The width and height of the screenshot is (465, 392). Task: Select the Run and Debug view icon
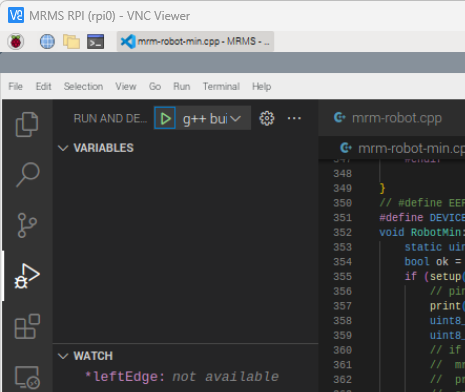coord(27,276)
